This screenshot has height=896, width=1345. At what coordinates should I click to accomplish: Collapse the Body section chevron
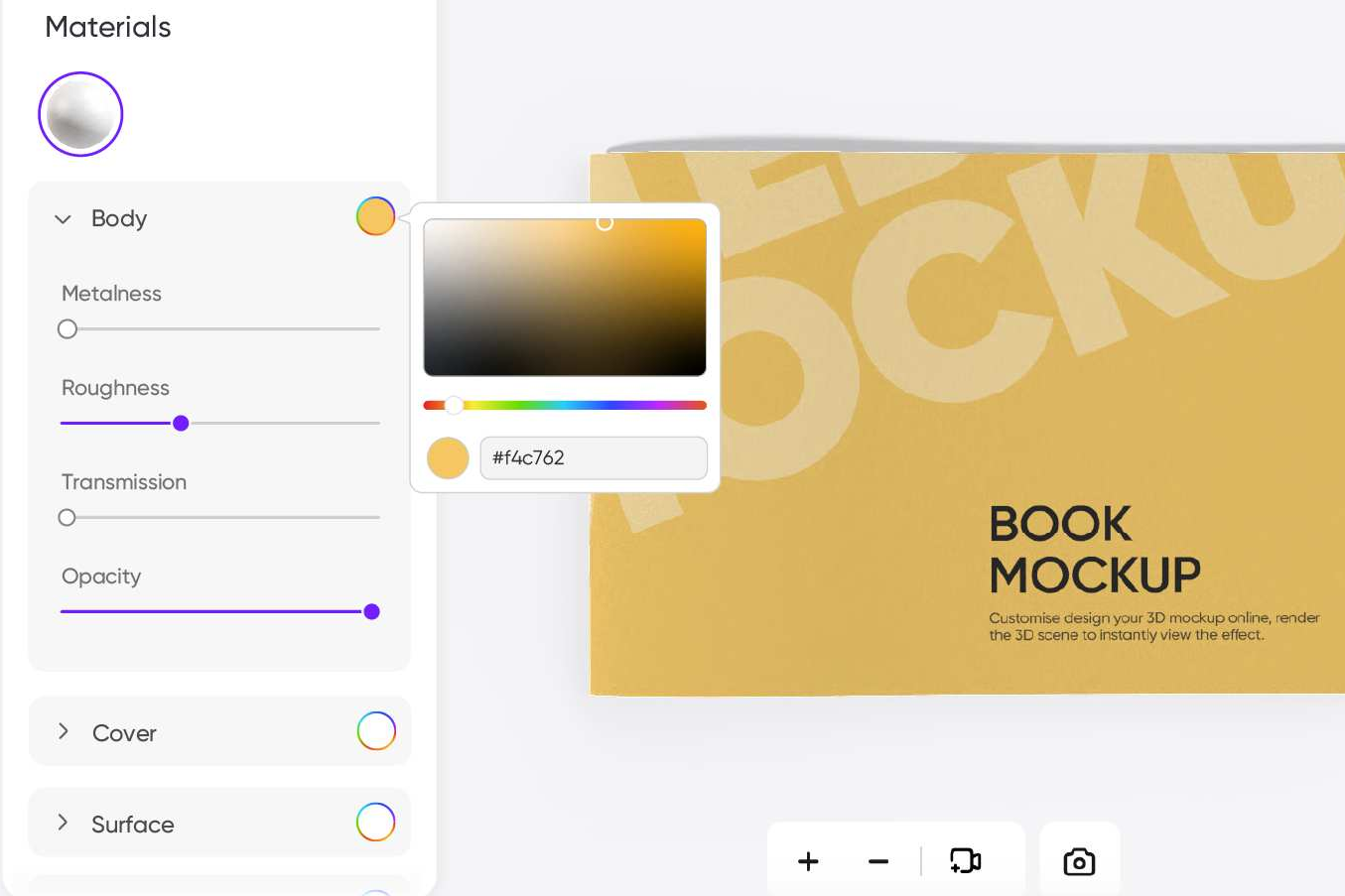coord(63,218)
